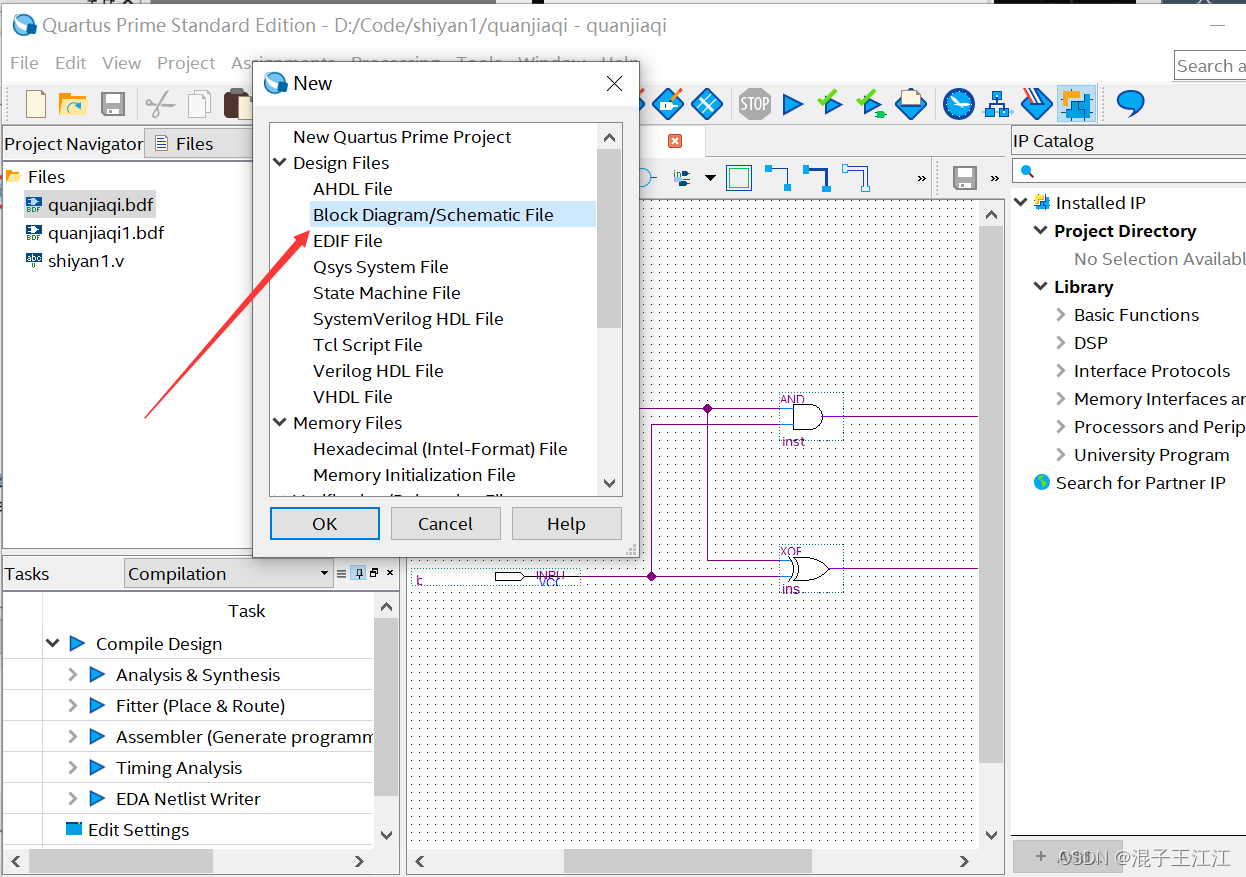1246x877 pixels.
Task: Open the Programmer toolbar icon
Action: [1037, 103]
